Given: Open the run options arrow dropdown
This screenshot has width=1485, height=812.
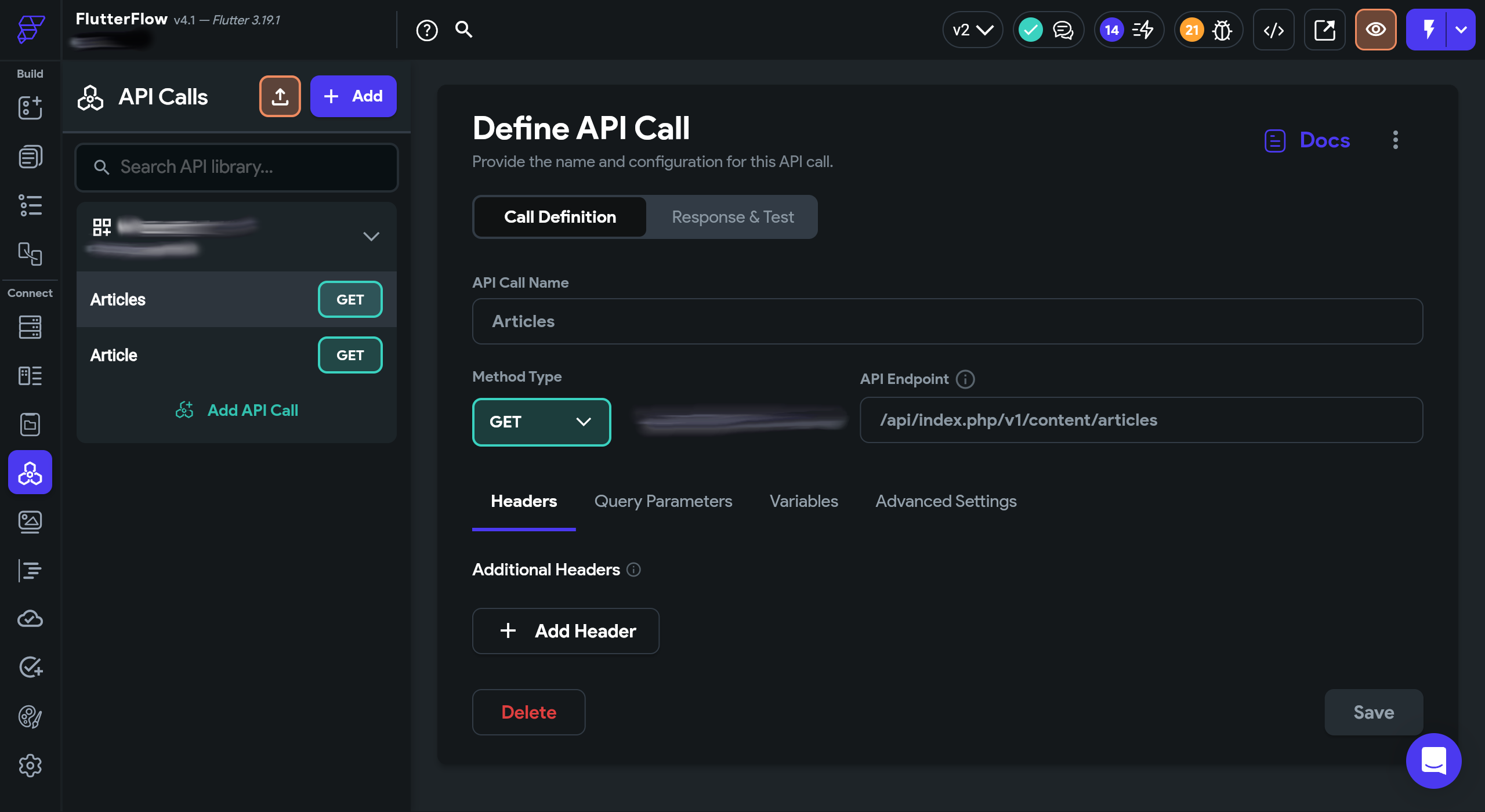Looking at the screenshot, I should click(x=1461, y=30).
